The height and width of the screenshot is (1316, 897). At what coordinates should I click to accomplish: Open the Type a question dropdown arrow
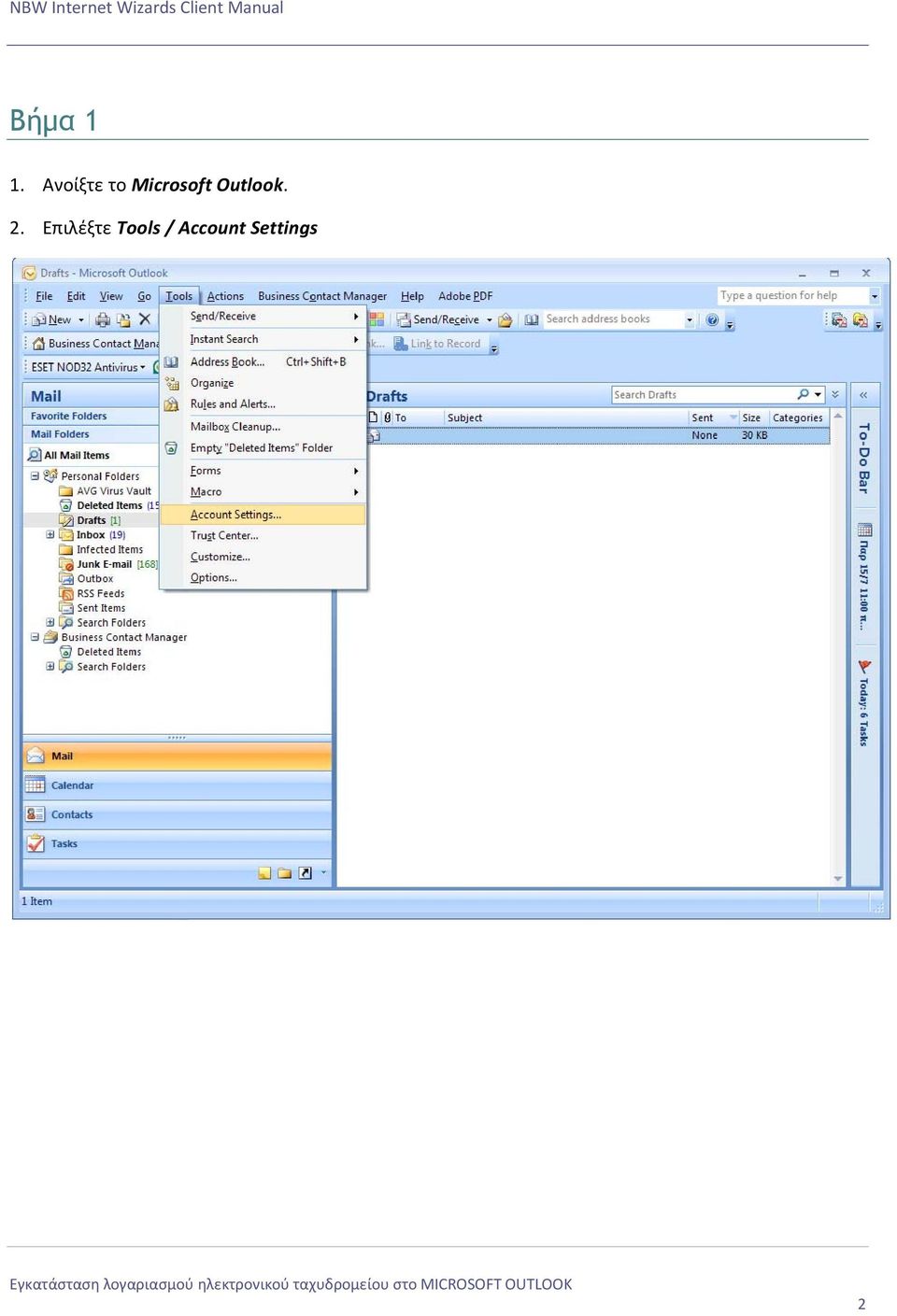click(875, 295)
